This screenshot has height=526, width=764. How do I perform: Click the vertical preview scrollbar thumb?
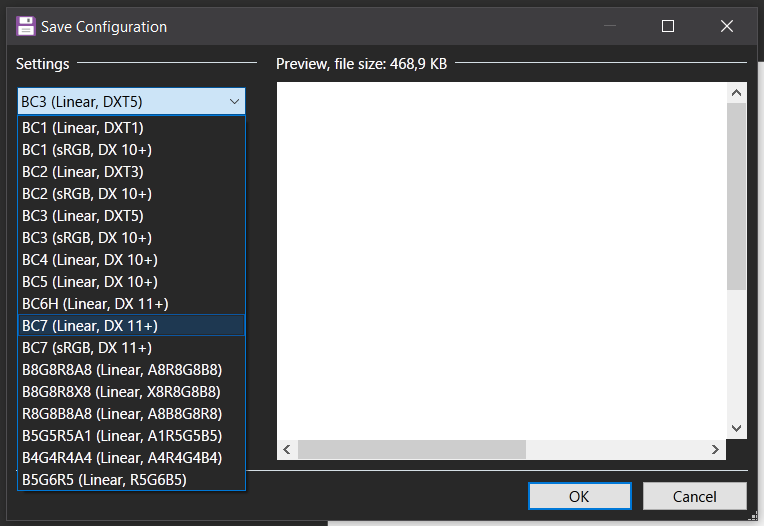(x=737, y=196)
